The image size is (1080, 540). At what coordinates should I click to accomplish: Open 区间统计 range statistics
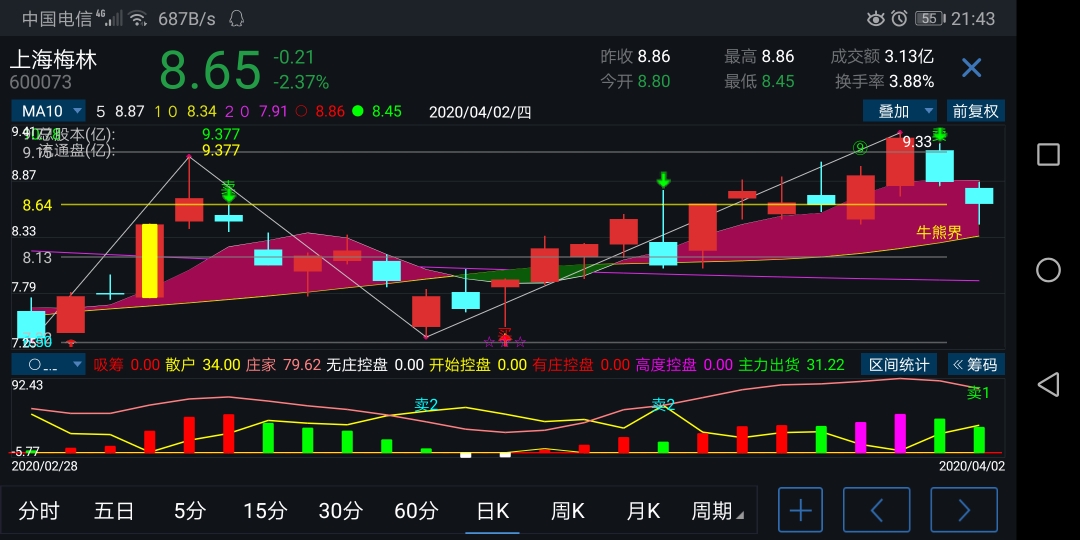point(898,364)
